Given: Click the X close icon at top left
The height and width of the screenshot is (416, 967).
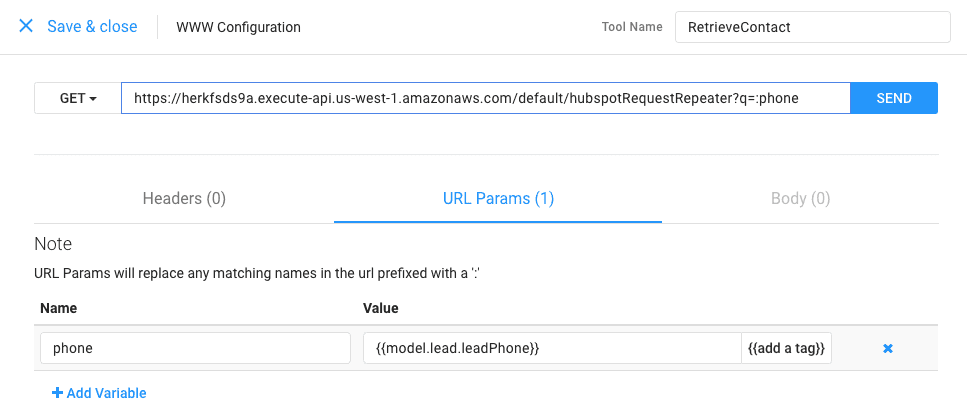Looking at the screenshot, I should click(x=26, y=27).
